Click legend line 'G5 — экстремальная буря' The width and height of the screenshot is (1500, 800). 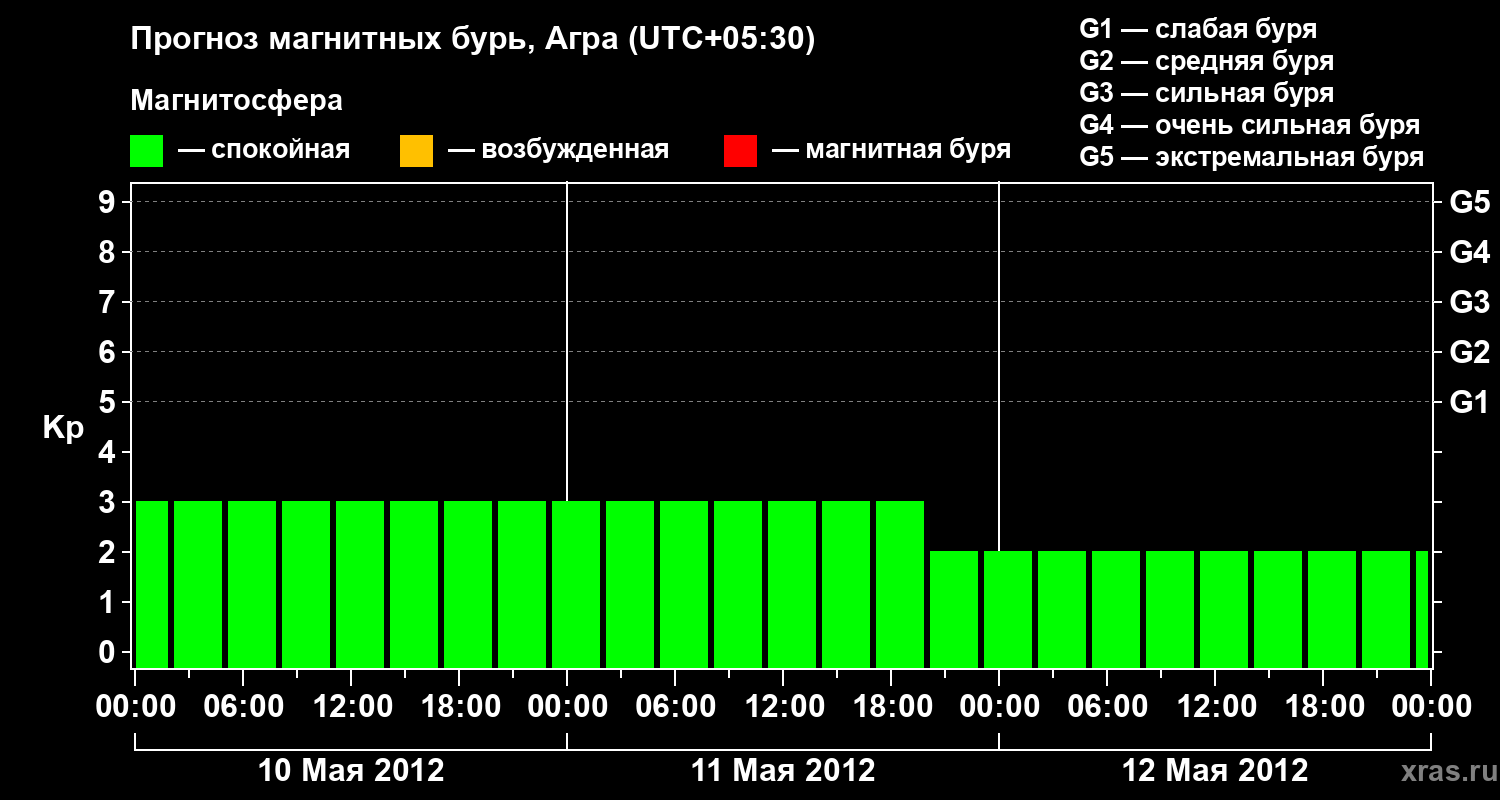click(1252, 157)
